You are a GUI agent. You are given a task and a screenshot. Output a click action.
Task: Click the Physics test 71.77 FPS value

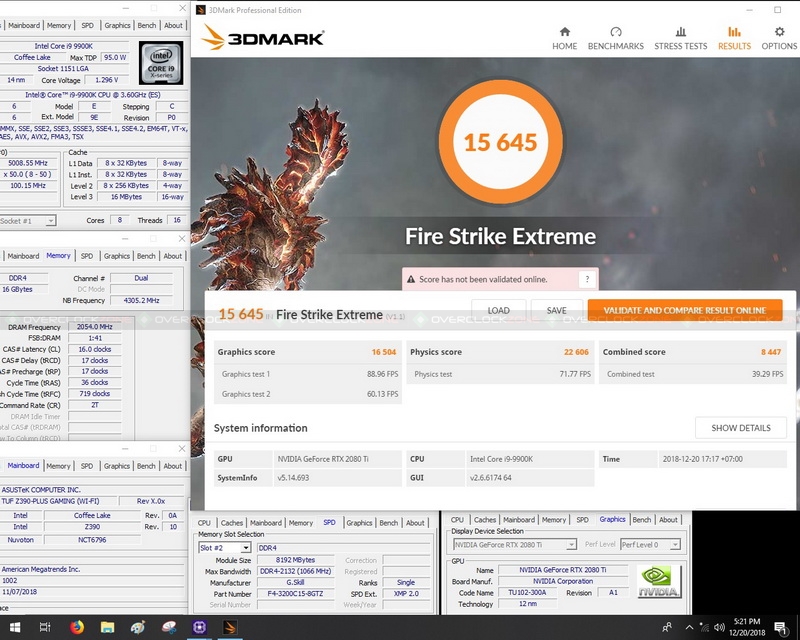[x=575, y=374]
